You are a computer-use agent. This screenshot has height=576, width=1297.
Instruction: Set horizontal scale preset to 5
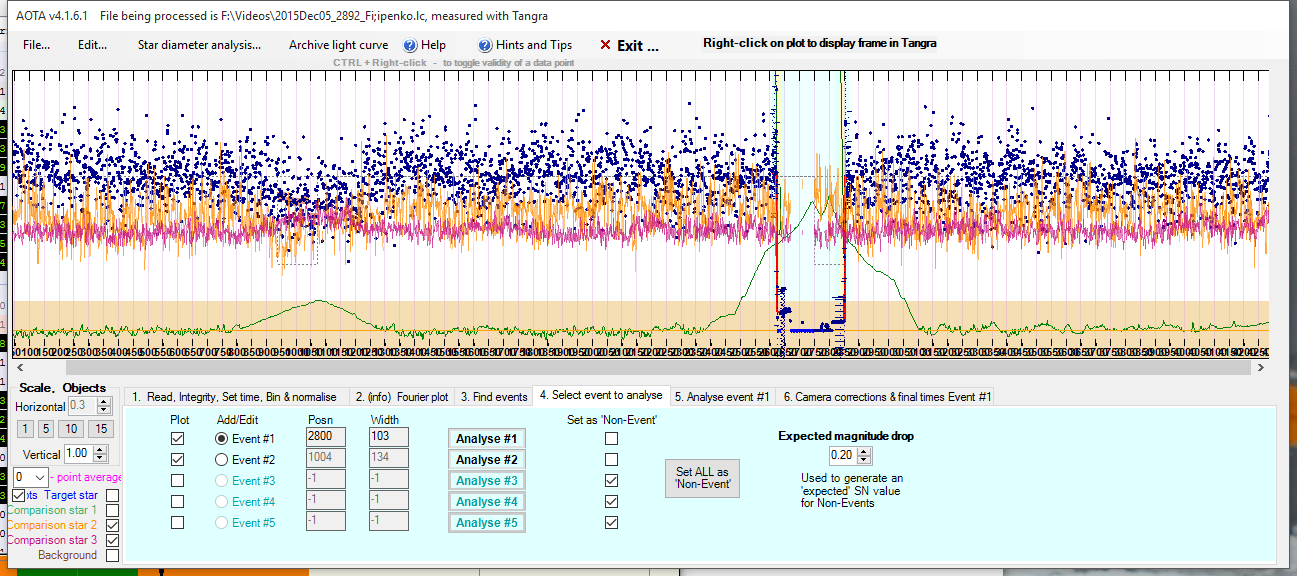tap(45, 429)
